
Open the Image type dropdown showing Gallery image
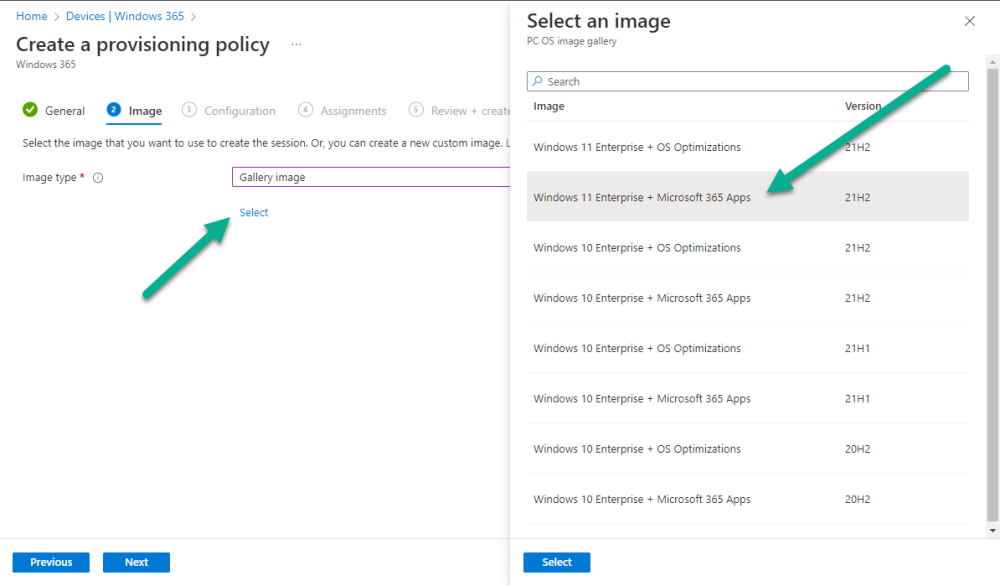click(x=371, y=177)
